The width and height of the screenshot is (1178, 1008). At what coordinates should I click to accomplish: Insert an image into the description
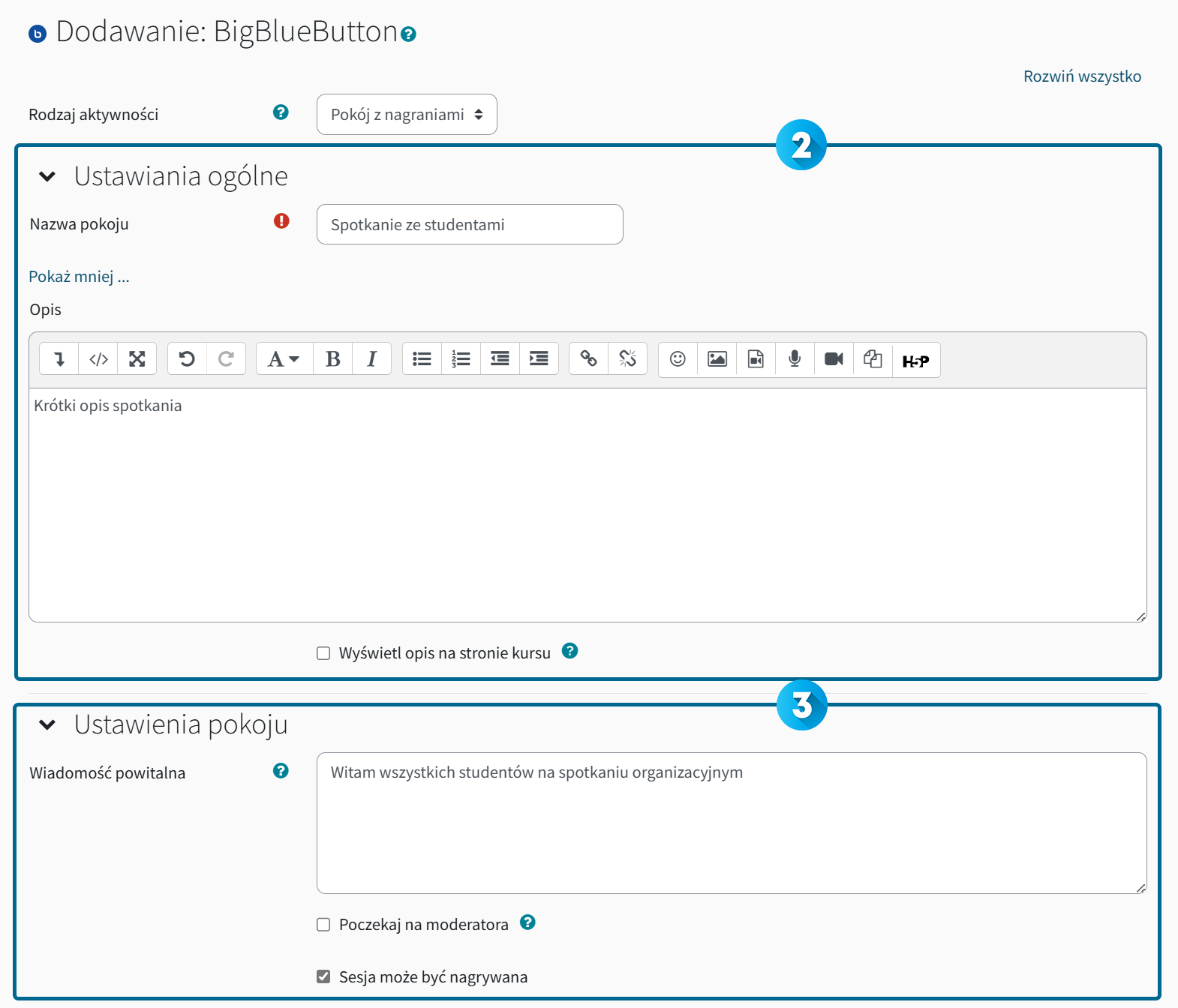pos(717,359)
